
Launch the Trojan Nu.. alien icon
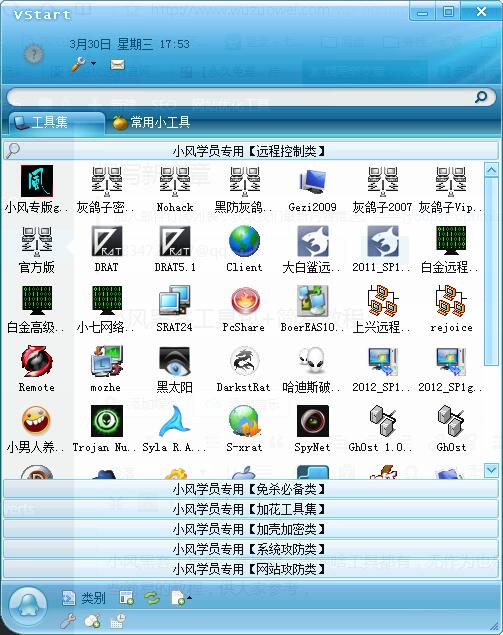click(x=107, y=421)
